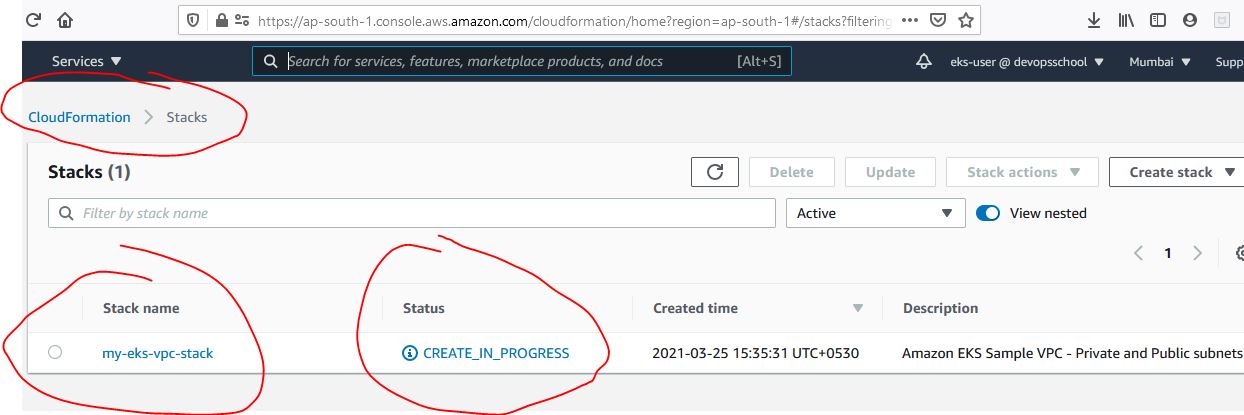The height and width of the screenshot is (415, 1244).
Task: Select the my-eks-vpc-stack radio button
Action: tap(55, 352)
